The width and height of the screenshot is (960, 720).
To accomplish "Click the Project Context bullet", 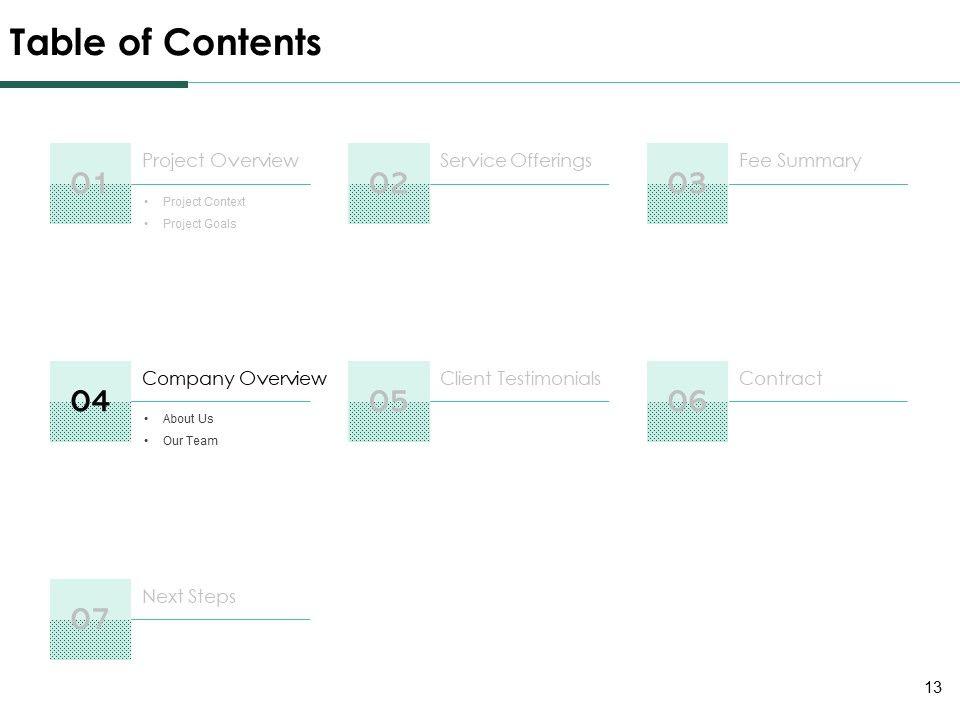I will (x=203, y=202).
